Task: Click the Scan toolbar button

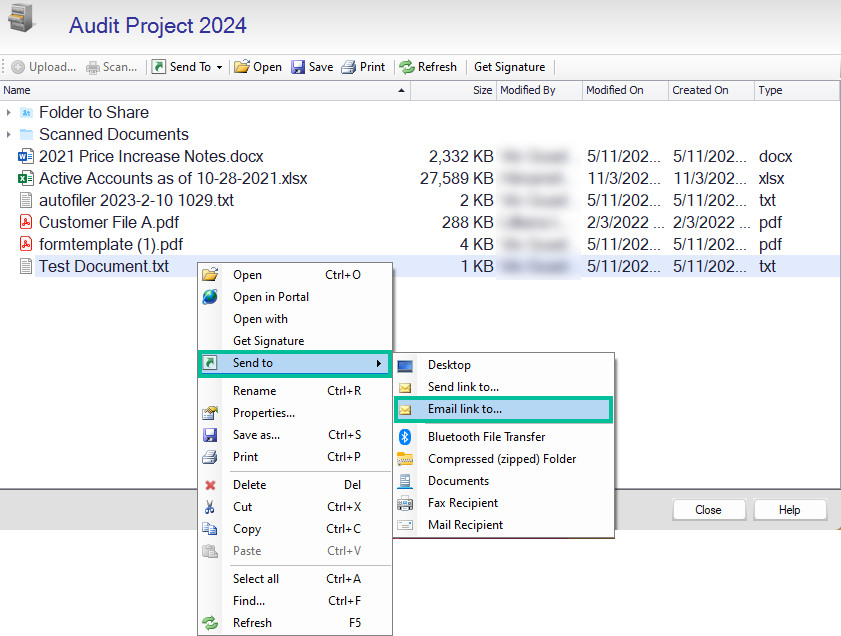Action: (112, 67)
